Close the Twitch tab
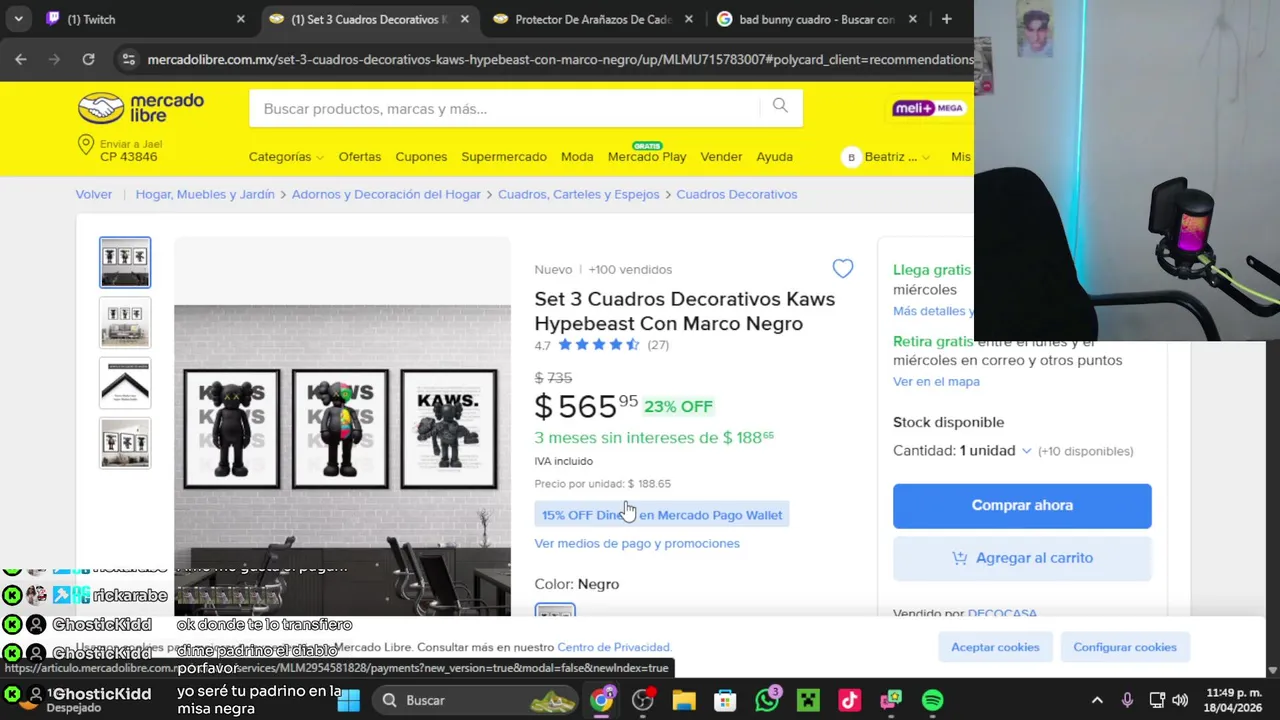 240,19
